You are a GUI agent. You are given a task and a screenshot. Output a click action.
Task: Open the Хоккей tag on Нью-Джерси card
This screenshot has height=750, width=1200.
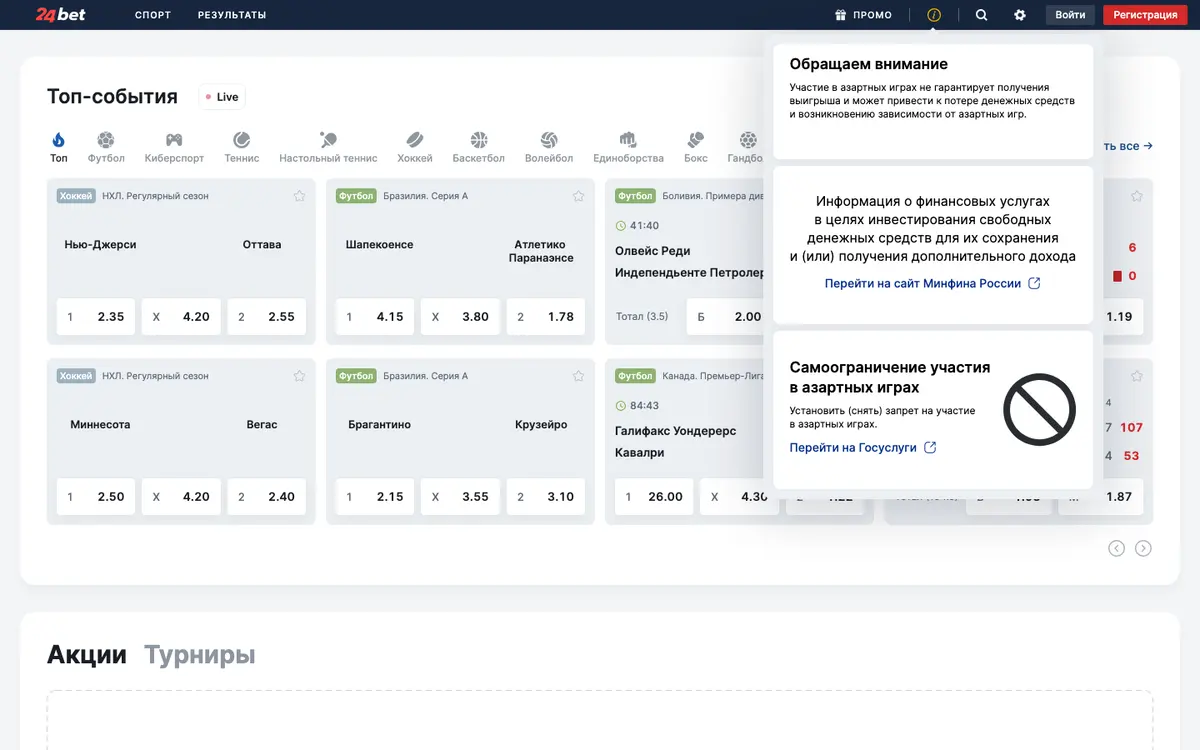click(x=76, y=196)
